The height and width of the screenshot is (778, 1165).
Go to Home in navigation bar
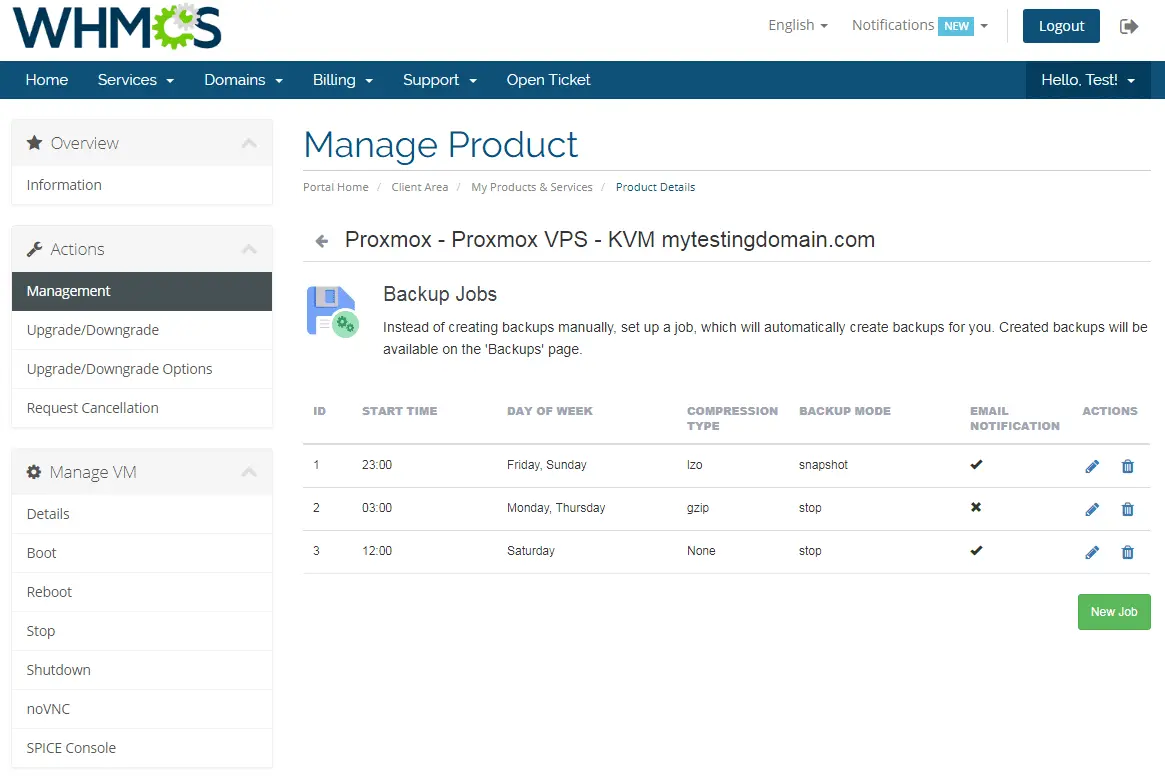(47, 80)
